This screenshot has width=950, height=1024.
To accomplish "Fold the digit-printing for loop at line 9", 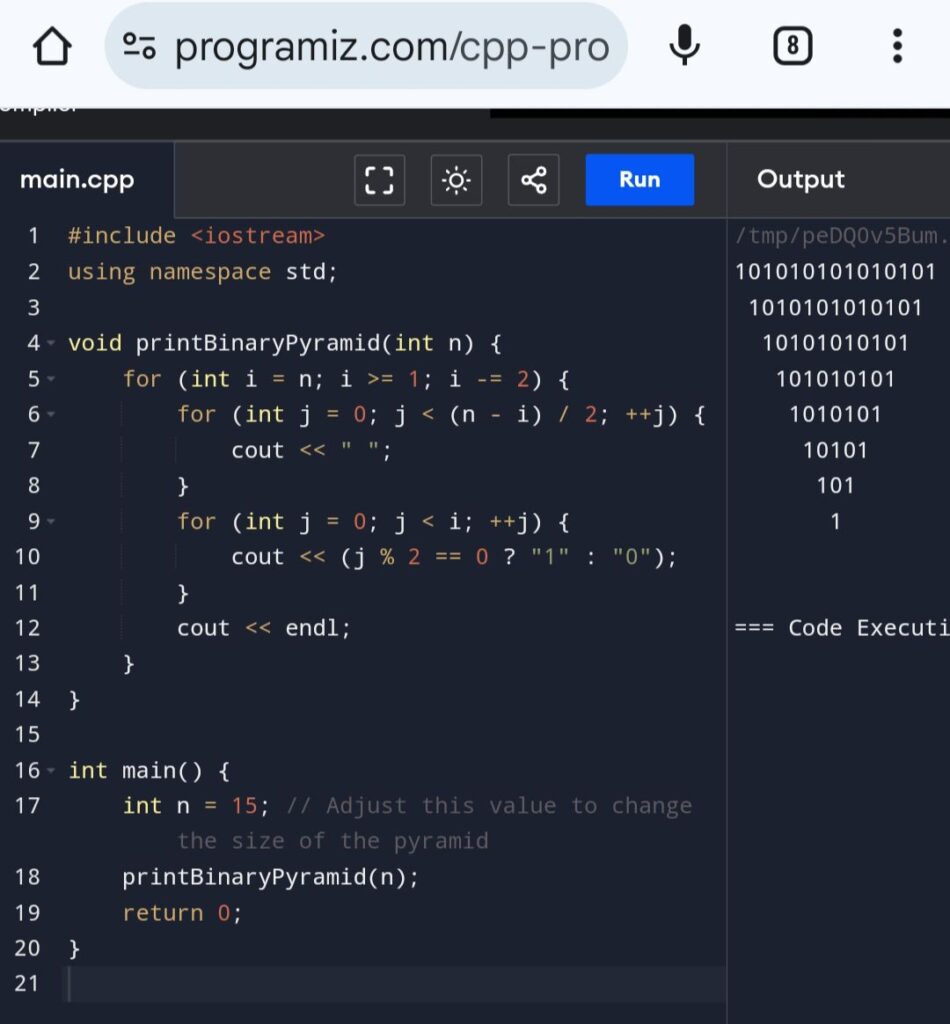I will click(x=51, y=522).
